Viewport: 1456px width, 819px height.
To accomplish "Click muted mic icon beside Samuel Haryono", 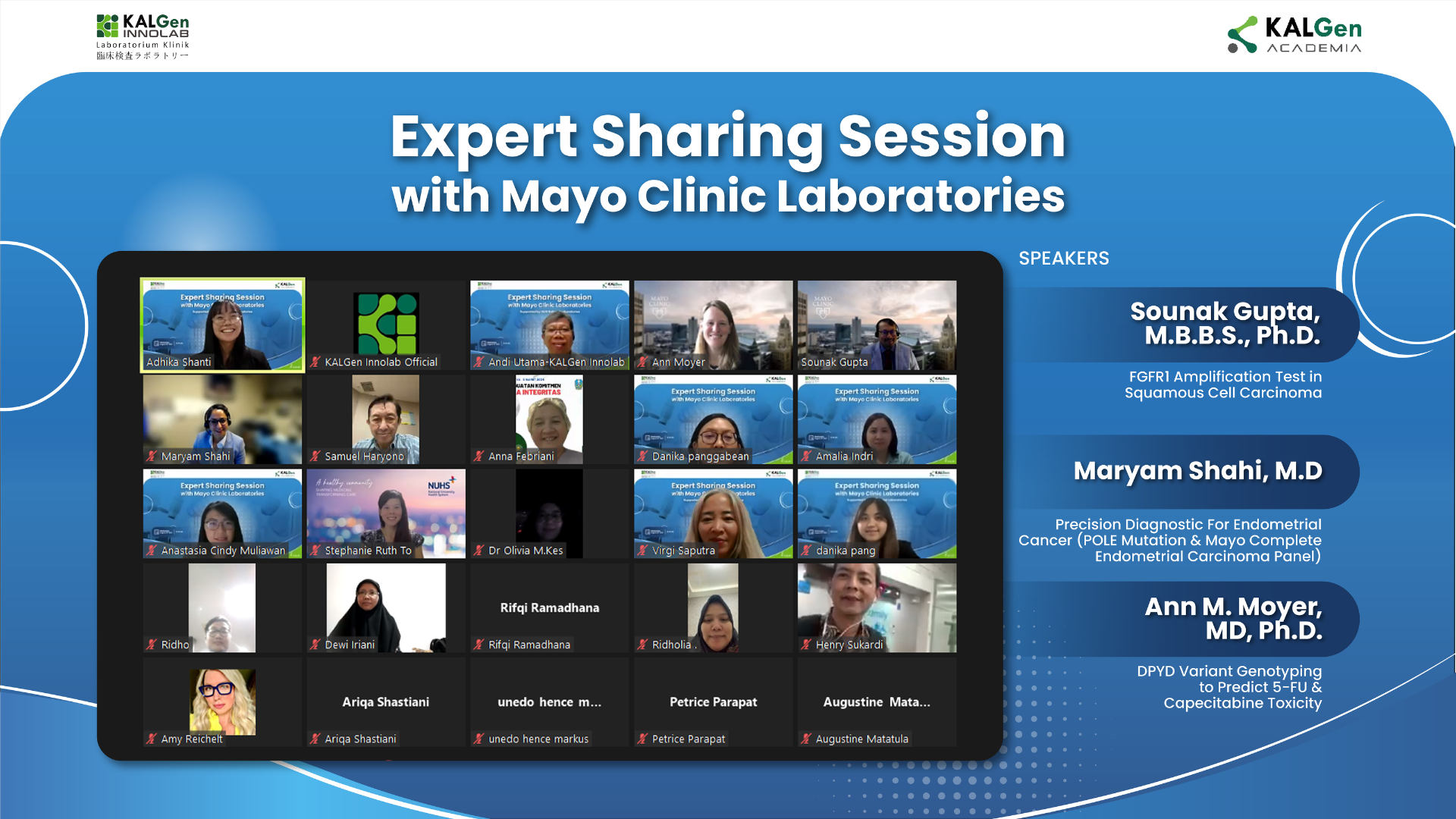I will click(x=315, y=456).
